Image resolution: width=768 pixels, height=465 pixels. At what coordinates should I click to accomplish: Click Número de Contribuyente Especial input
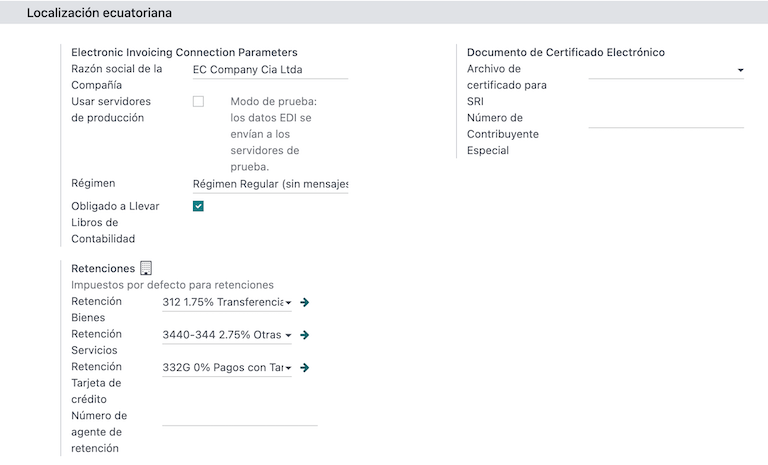coord(665,119)
